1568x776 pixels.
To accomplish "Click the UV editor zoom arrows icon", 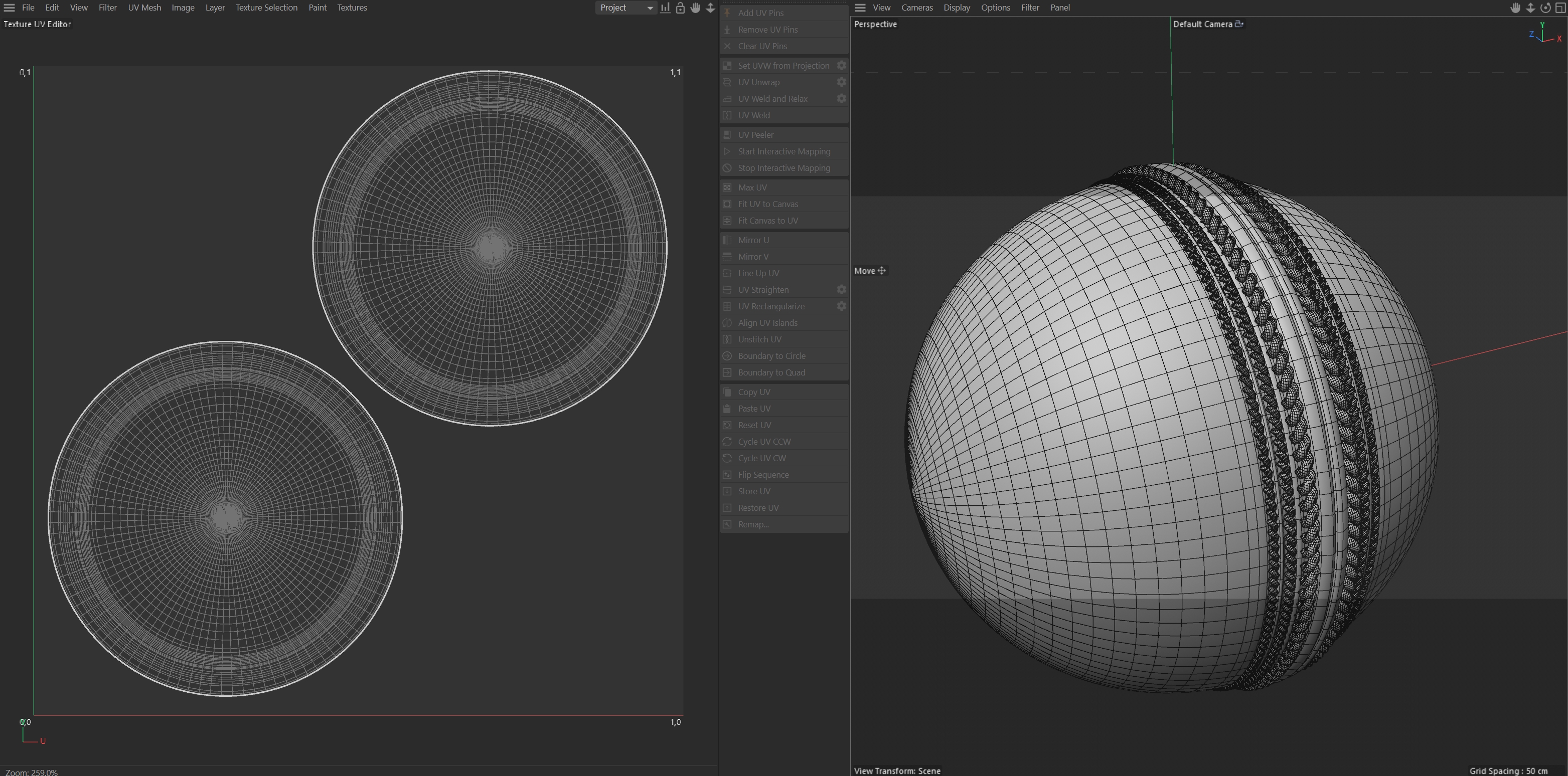I will [710, 8].
